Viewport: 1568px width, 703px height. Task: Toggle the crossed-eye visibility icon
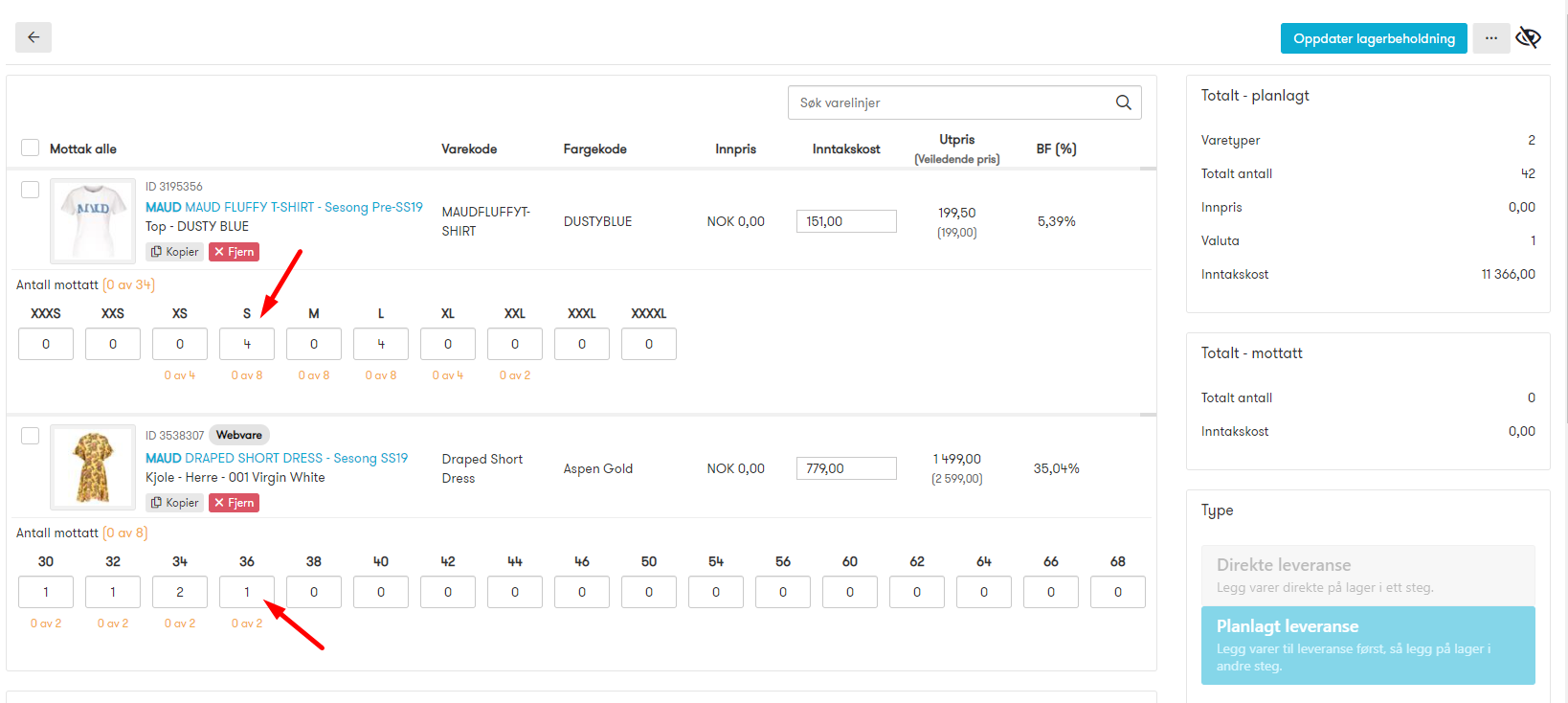(x=1529, y=38)
